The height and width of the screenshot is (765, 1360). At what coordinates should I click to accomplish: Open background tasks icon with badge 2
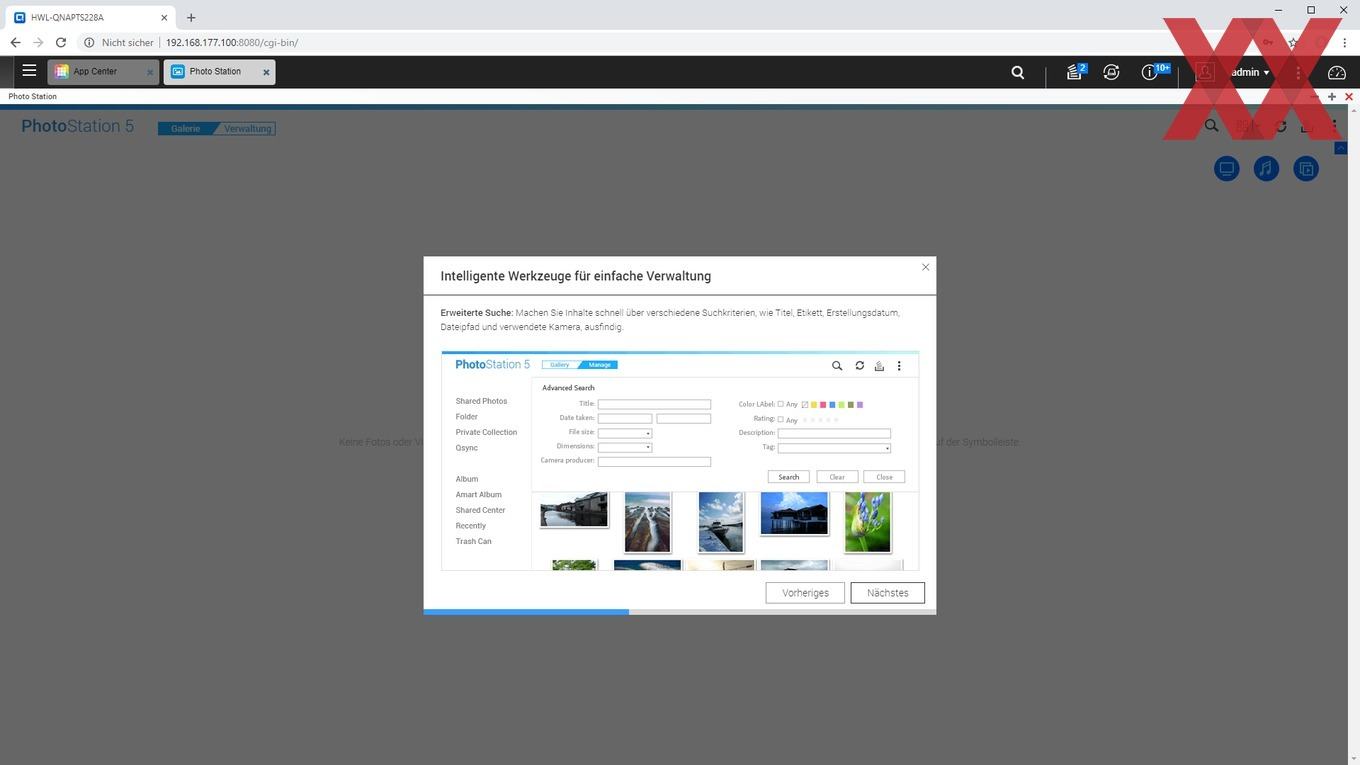pos(1075,71)
